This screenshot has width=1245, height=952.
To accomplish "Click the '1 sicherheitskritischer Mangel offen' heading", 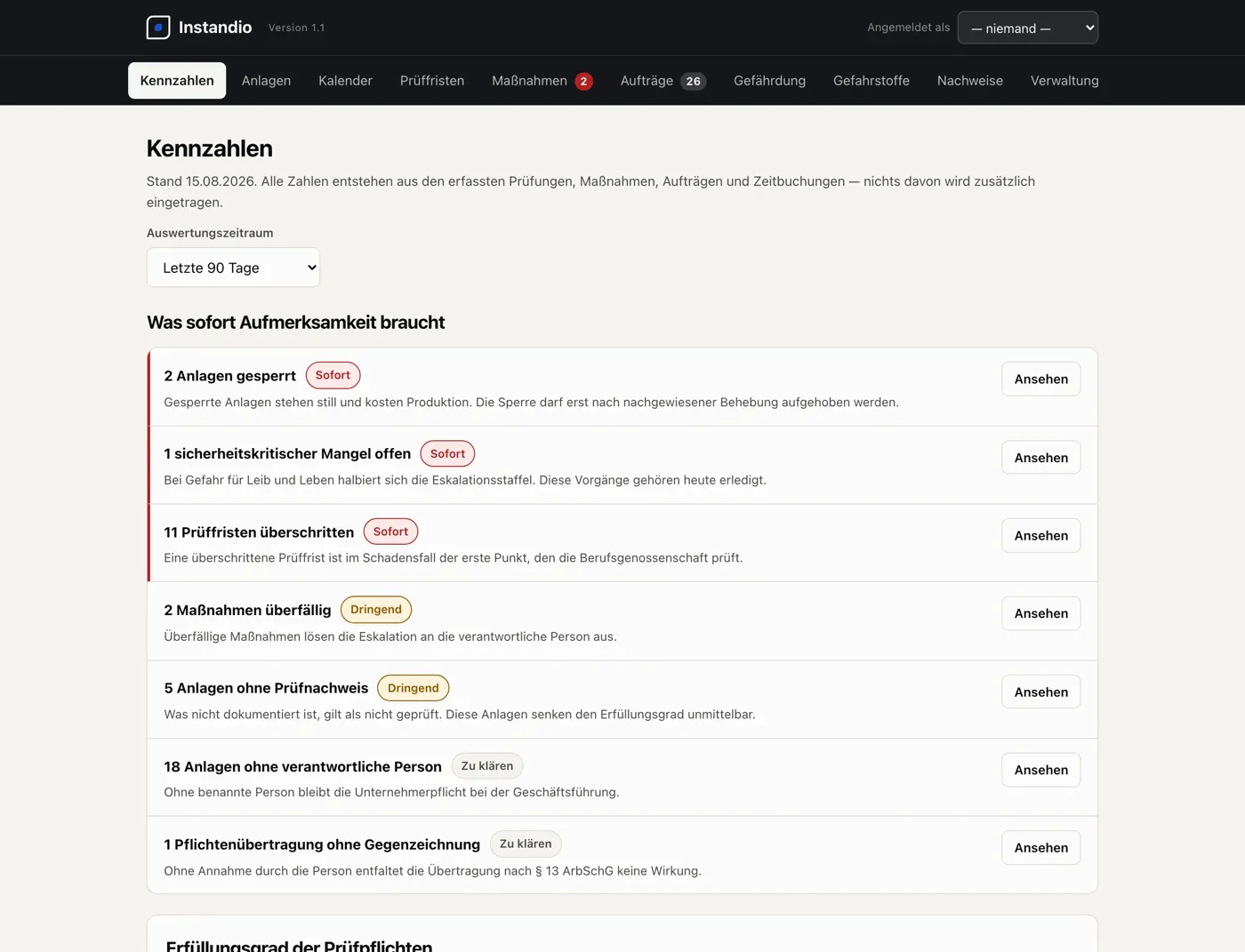I will click(x=287, y=454).
